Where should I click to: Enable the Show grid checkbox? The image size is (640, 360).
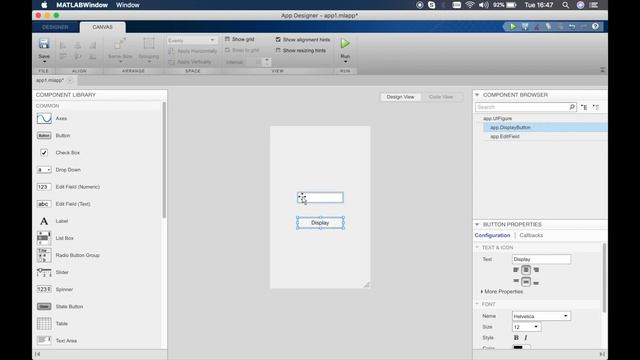coord(227,39)
